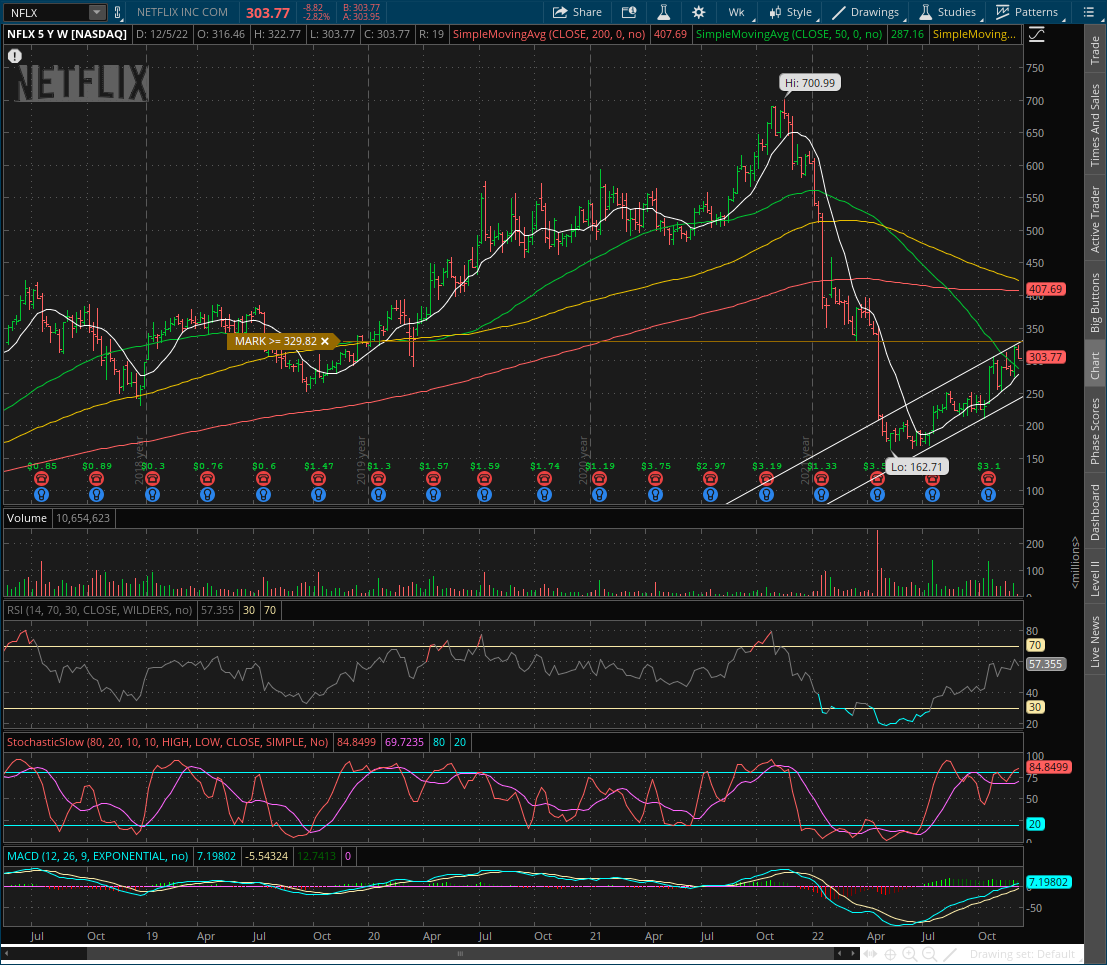Click the blue bulb icon below $1.74
This screenshot has width=1107, height=965.
click(x=544, y=494)
